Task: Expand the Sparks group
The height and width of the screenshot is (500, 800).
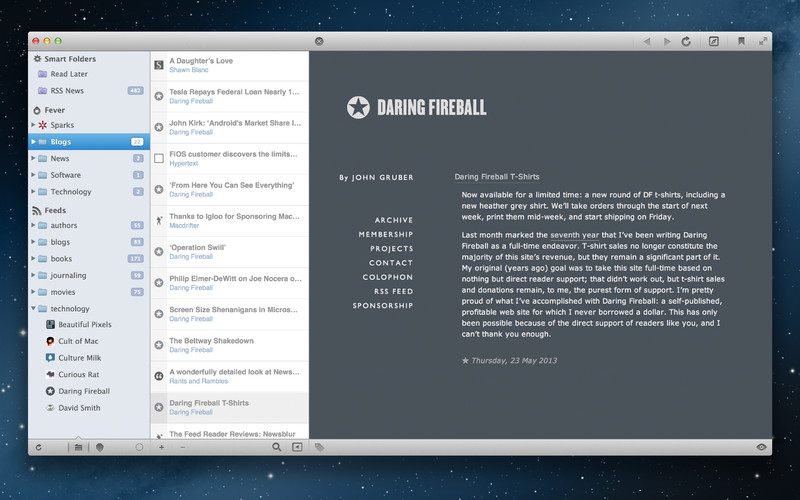Action: pos(33,124)
